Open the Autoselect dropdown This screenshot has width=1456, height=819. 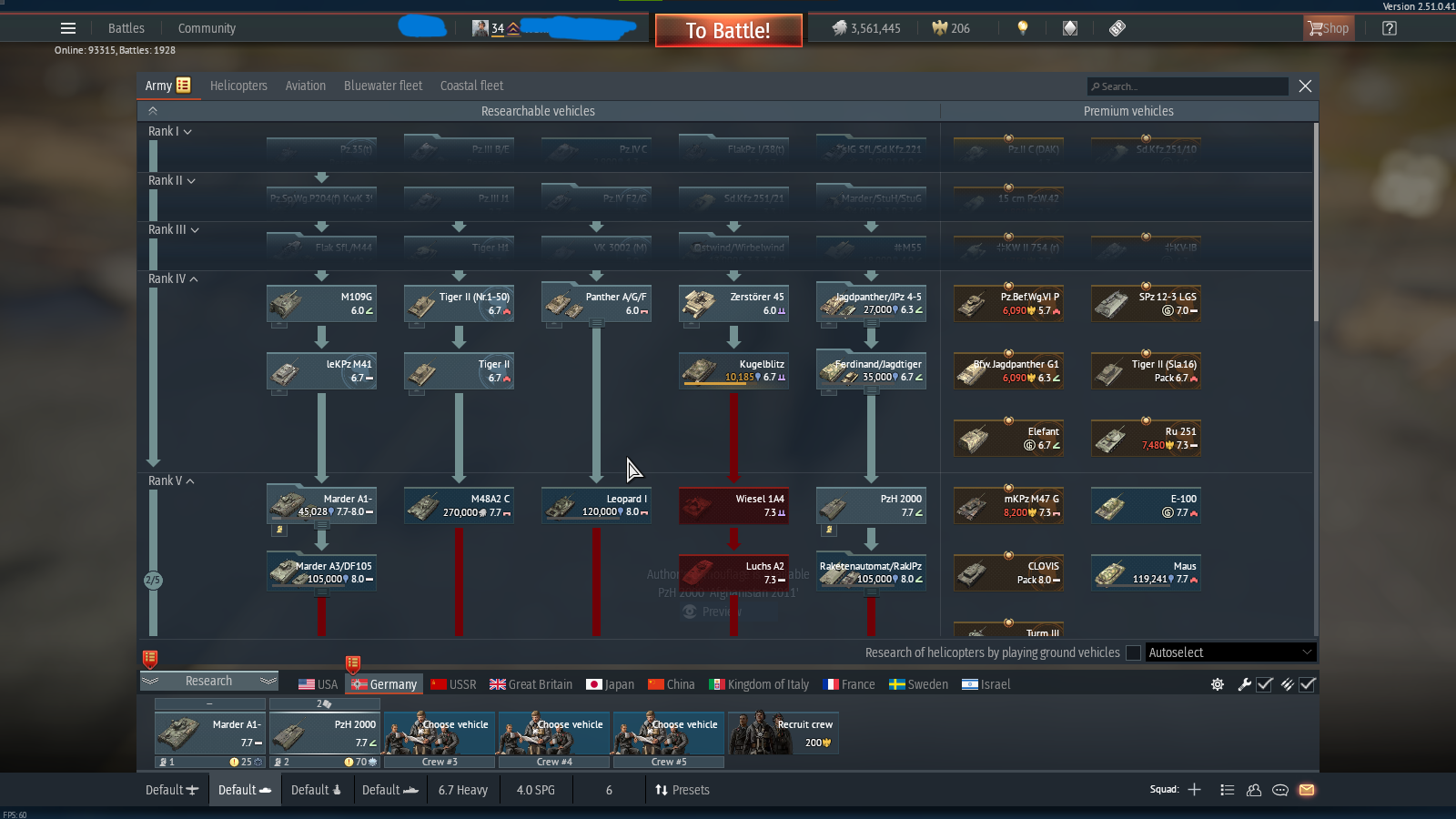(x=1229, y=652)
